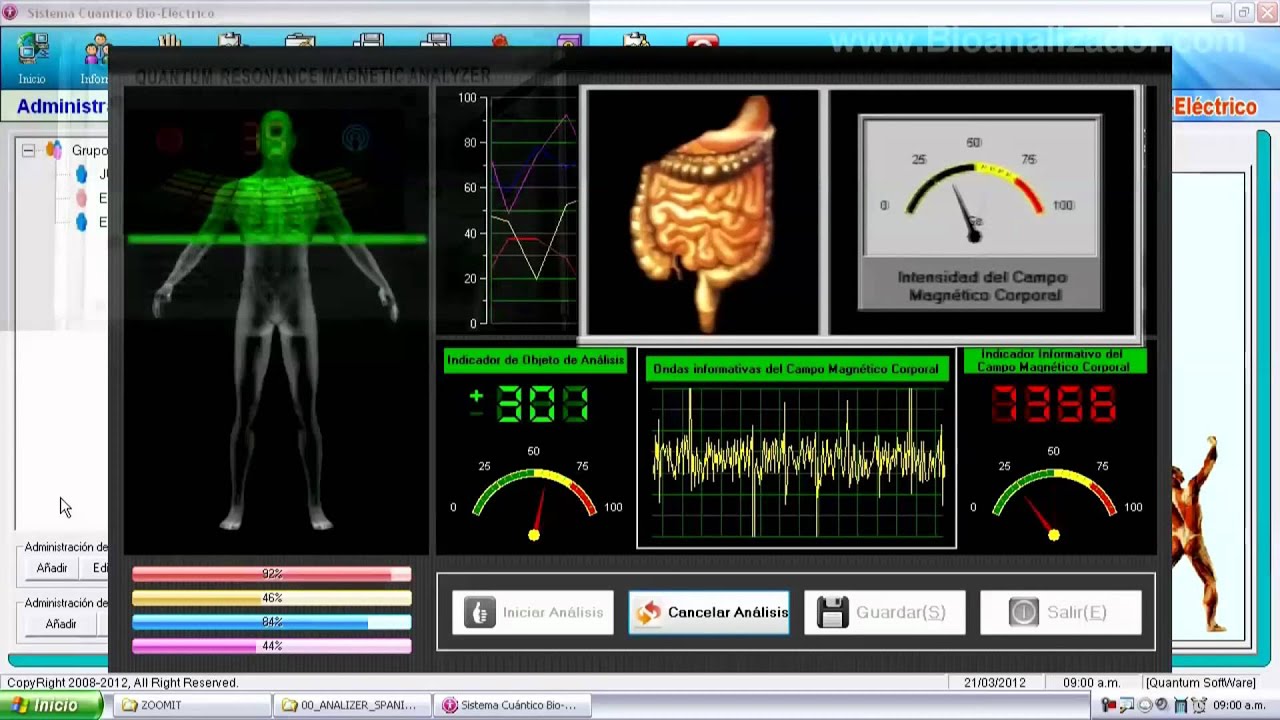Click the CopyRight 2008-2012 status text
This screenshot has width=1280, height=720.
[x=123, y=683]
